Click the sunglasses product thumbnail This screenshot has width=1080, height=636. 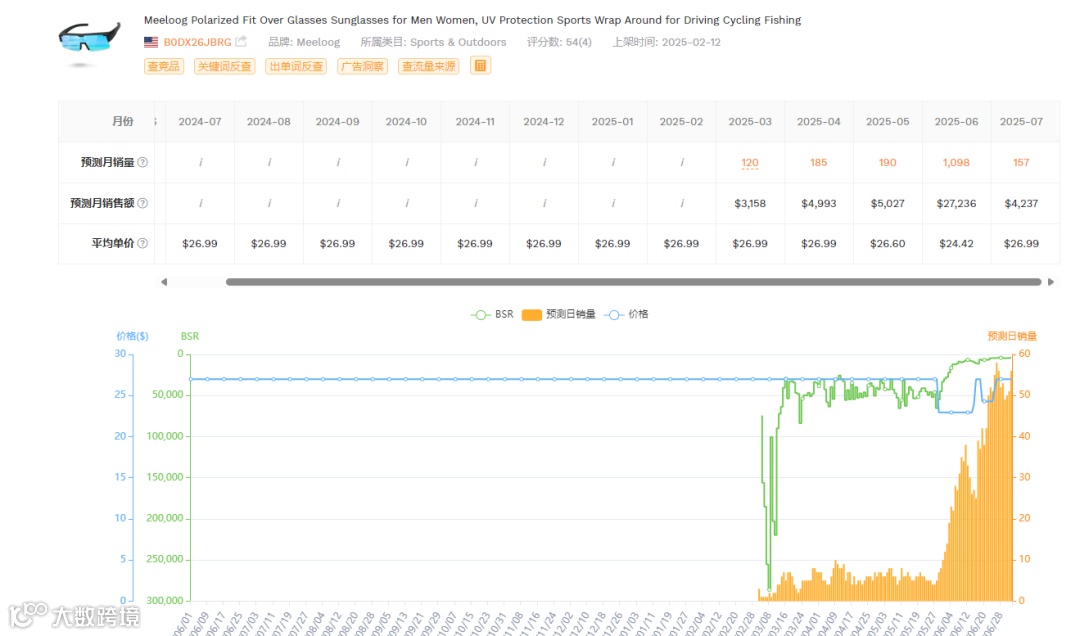pyautogui.click(x=90, y=43)
